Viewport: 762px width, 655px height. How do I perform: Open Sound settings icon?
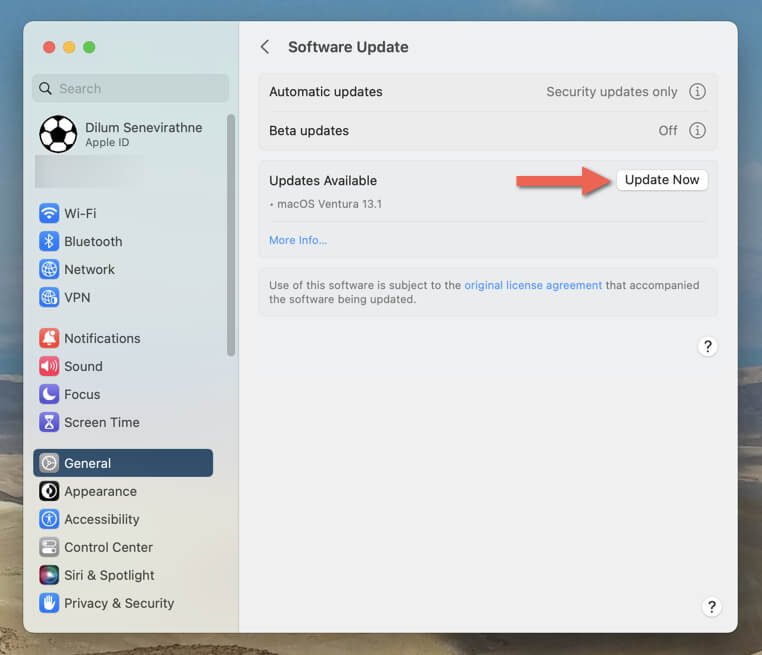coord(49,366)
